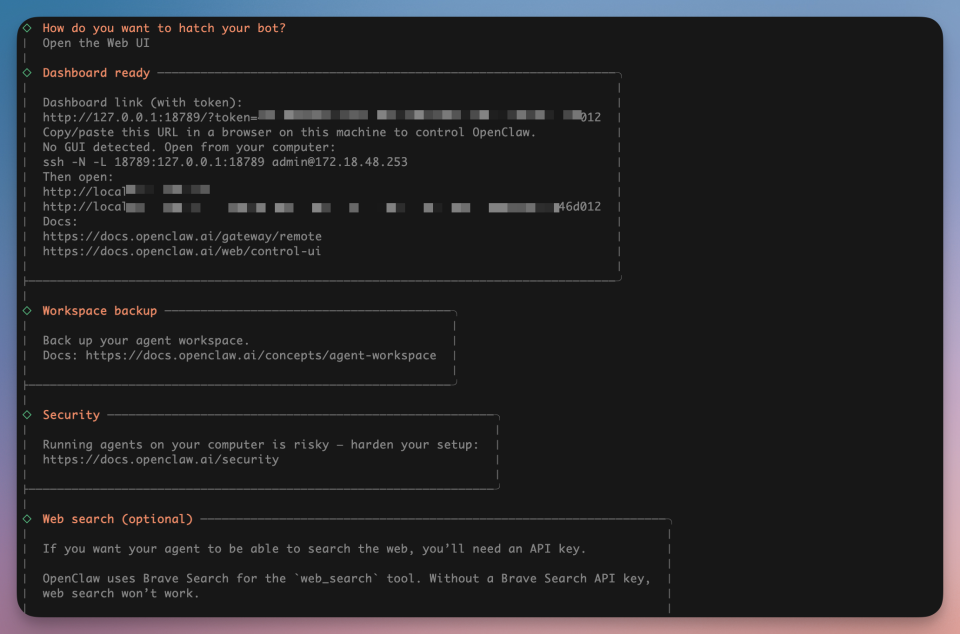Click the 127.0.0.1:18789 dashboard token URL
960x634 pixels.
321,117
